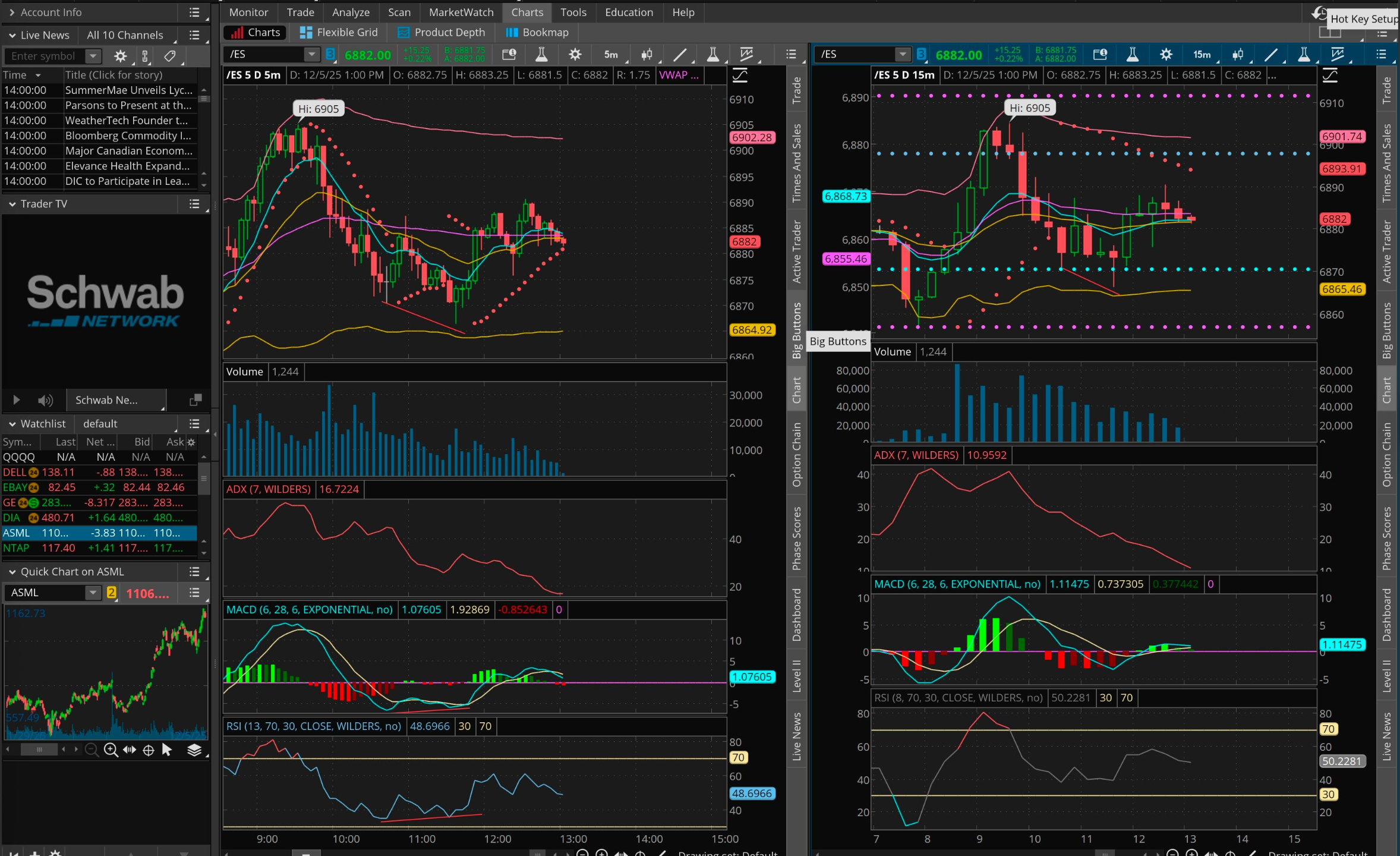Click candlestick chart style icon on 5m chart

pos(647,55)
